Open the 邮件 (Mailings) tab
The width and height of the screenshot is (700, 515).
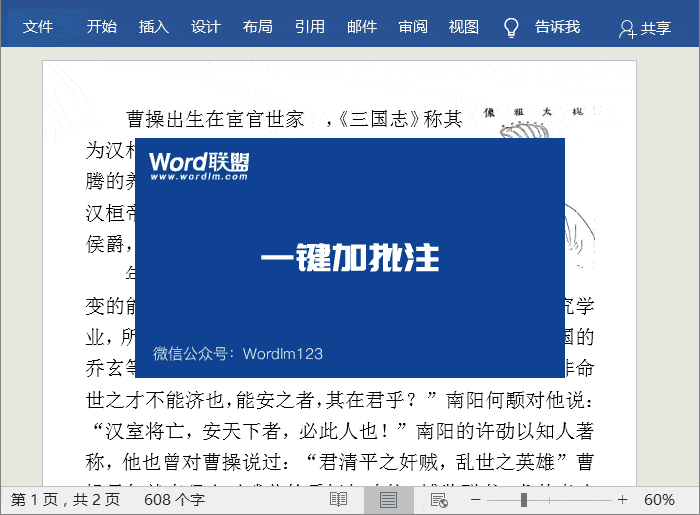point(362,27)
